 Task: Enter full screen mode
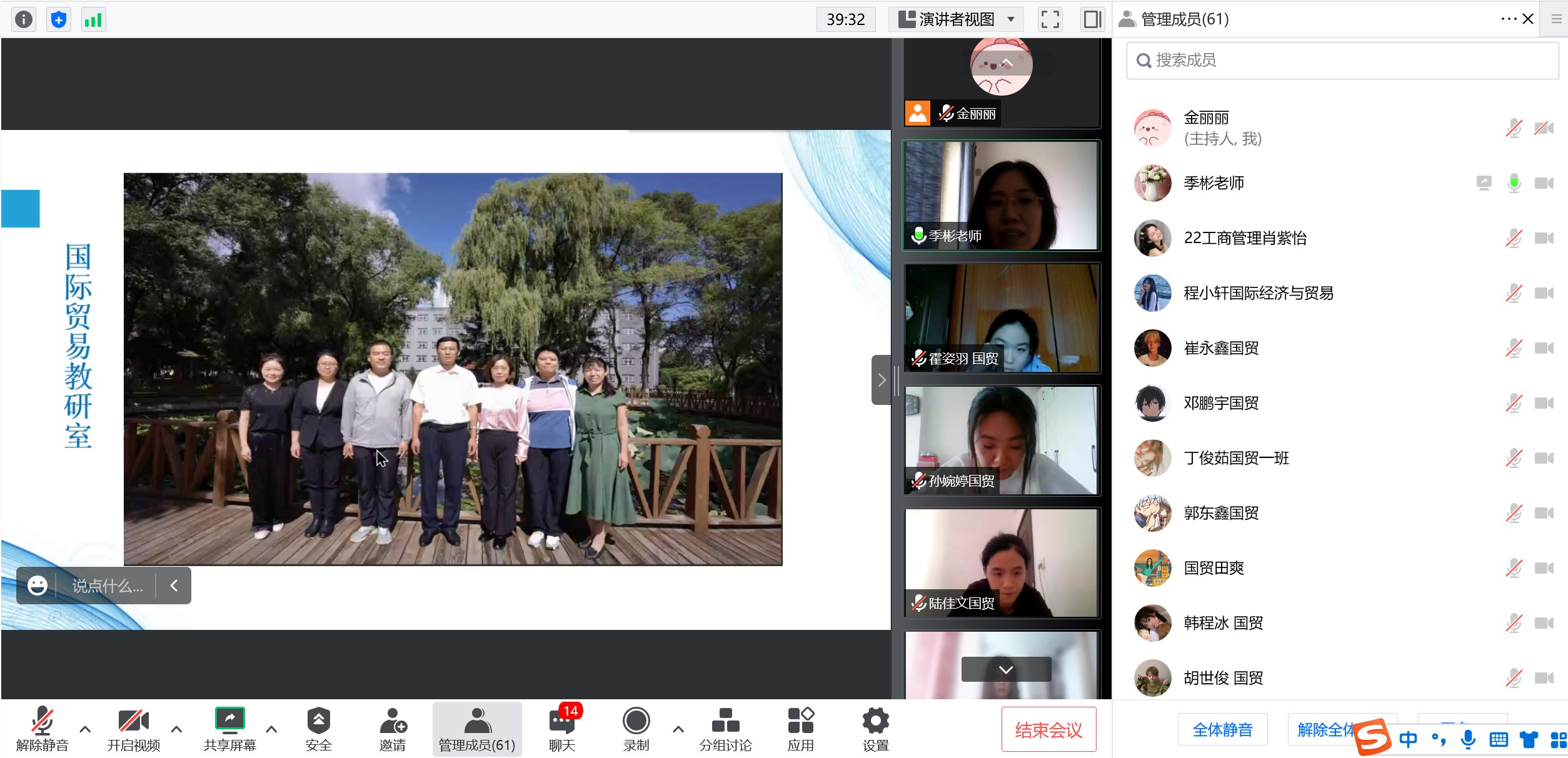click(x=1050, y=19)
